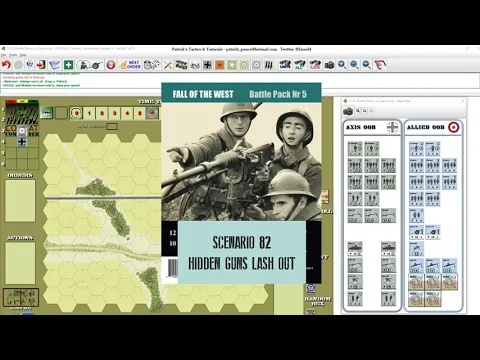The width and height of the screenshot is (480, 360).
Task: Click time track space 2
Action: [102, 113]
